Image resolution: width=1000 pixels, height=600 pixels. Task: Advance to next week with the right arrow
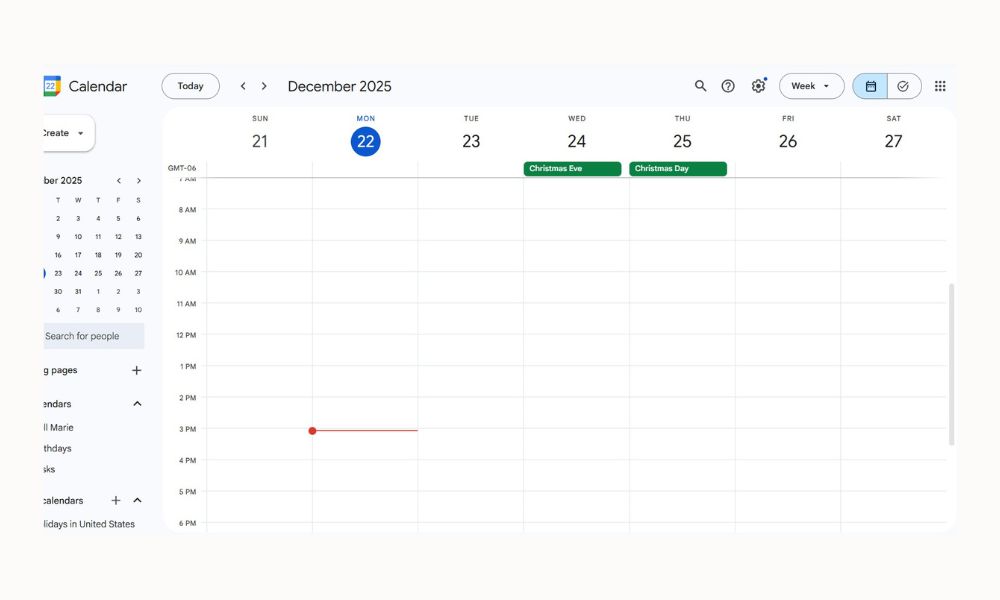tap(264, 86)
